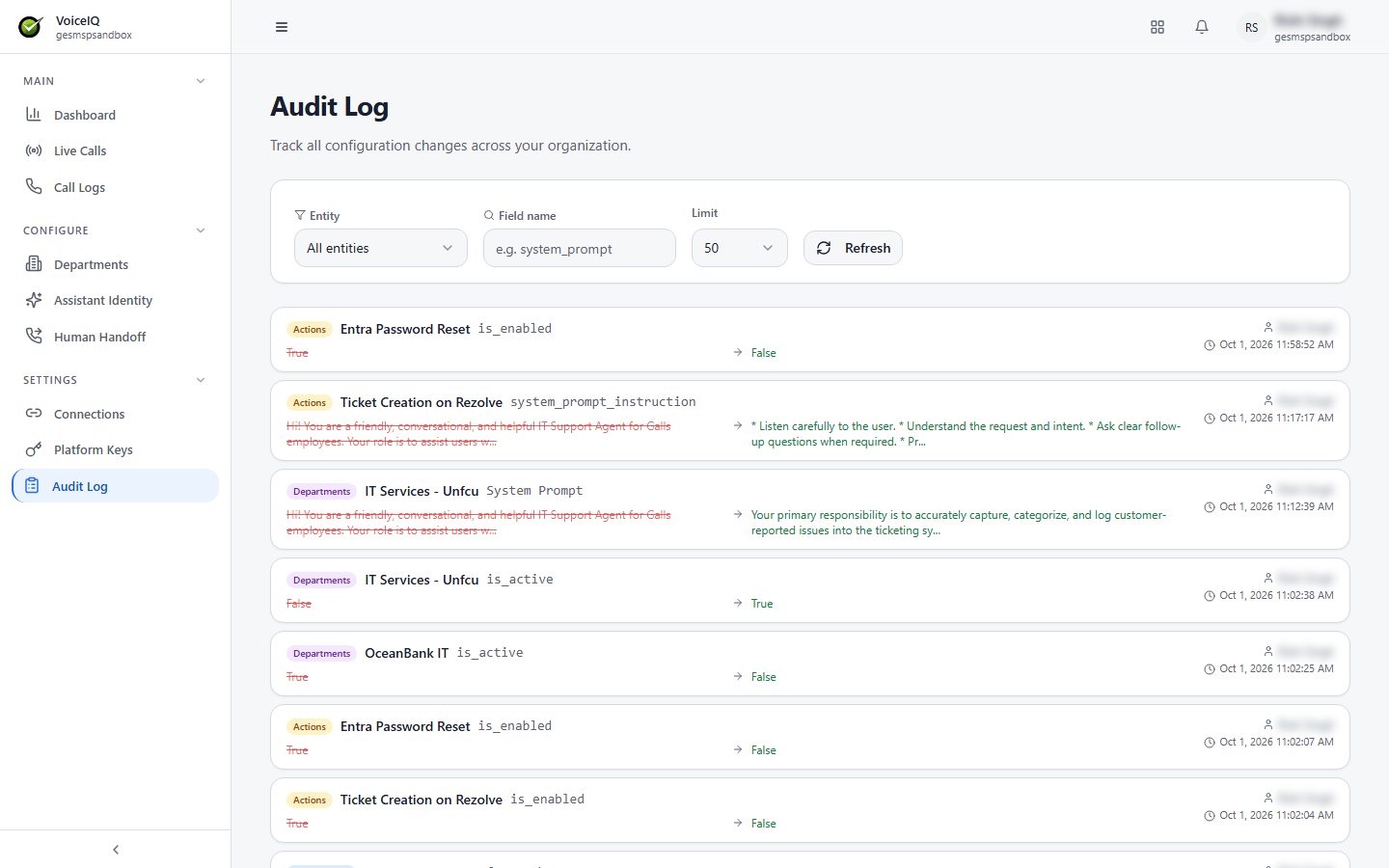Click new value 'True' in IT Services entry
This screenshot has height=868, width=1389.
coord(762,604)
